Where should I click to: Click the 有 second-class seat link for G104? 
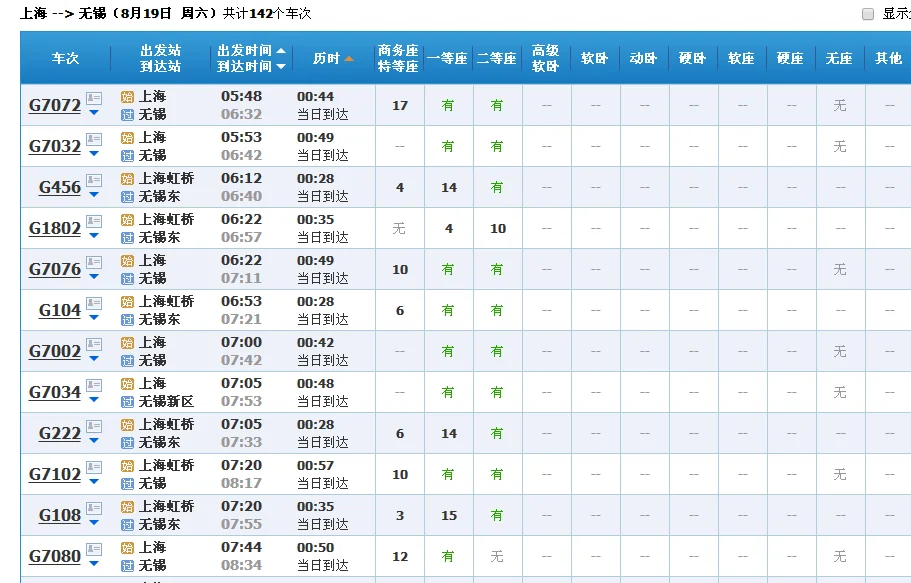(497, 310)
